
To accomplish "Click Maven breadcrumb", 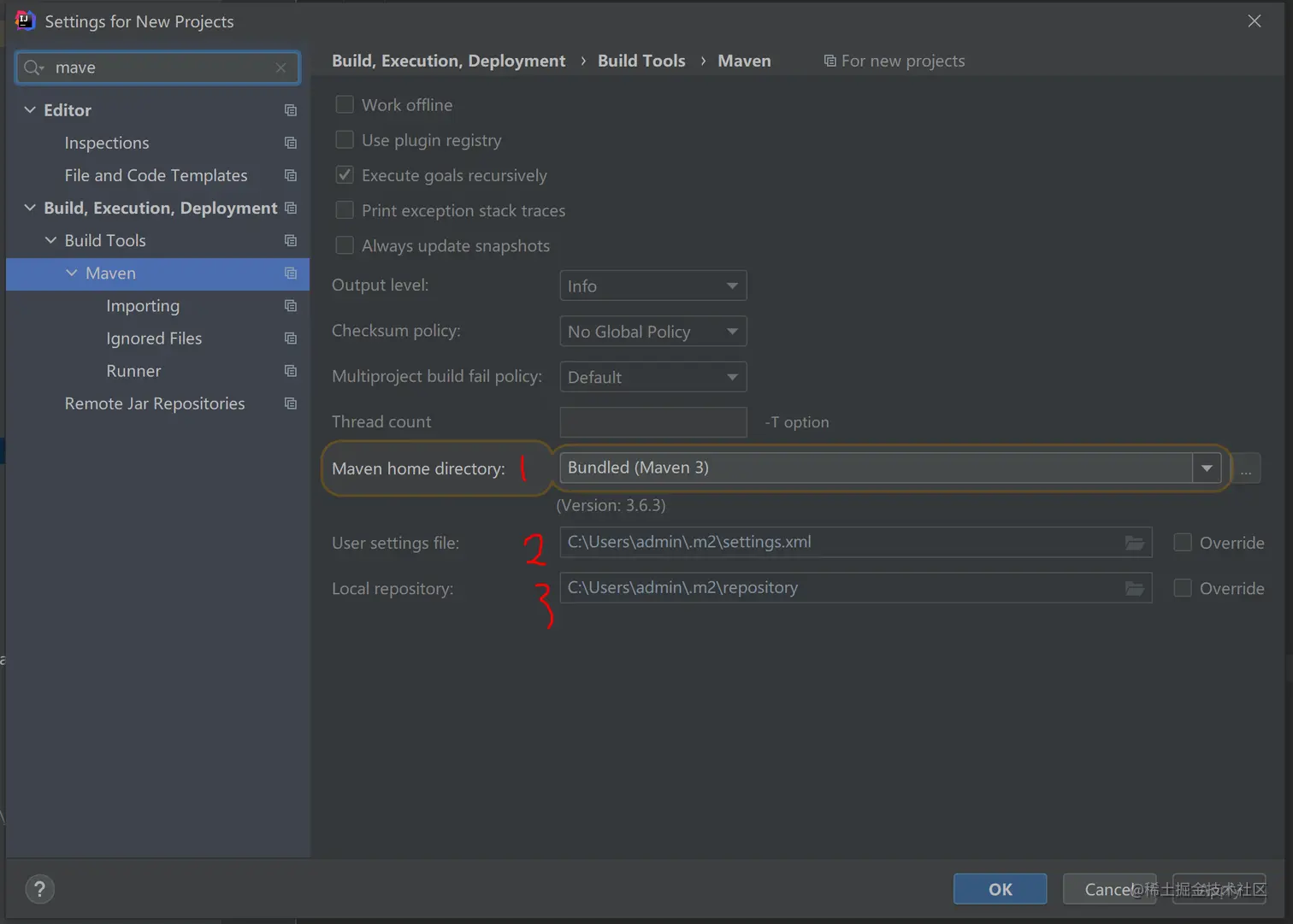I will (744, 61).
